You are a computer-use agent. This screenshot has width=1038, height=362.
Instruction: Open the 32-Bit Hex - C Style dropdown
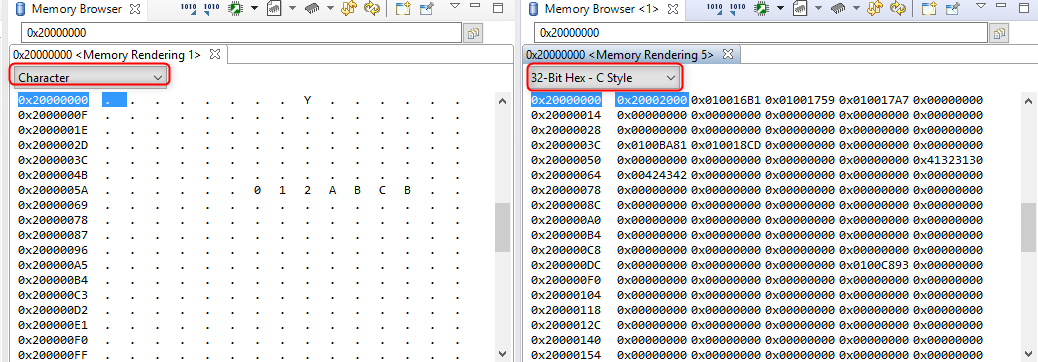click(604, 77)
